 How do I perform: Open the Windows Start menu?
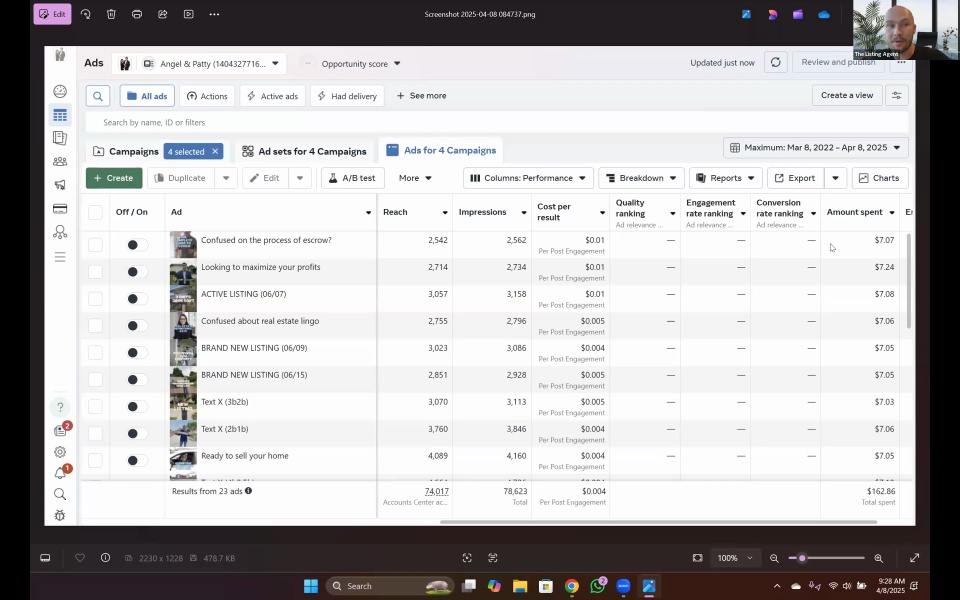click(x=311, y=586)
